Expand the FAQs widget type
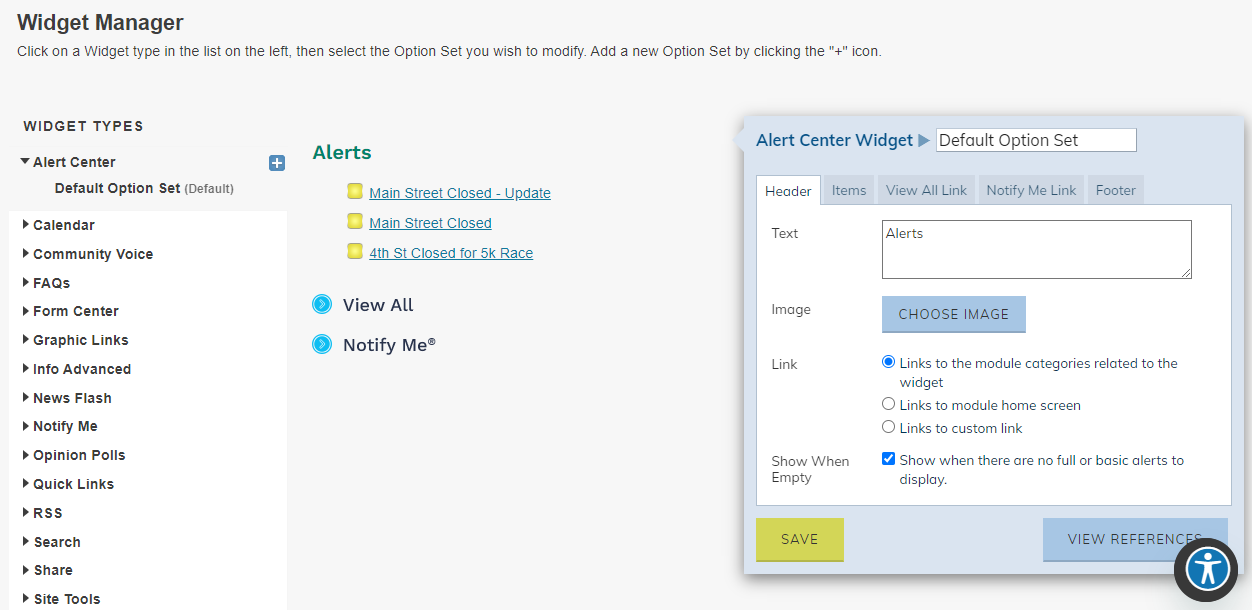Image resolution: width=1252 pixels, height=610 pixels. (26, 283)
